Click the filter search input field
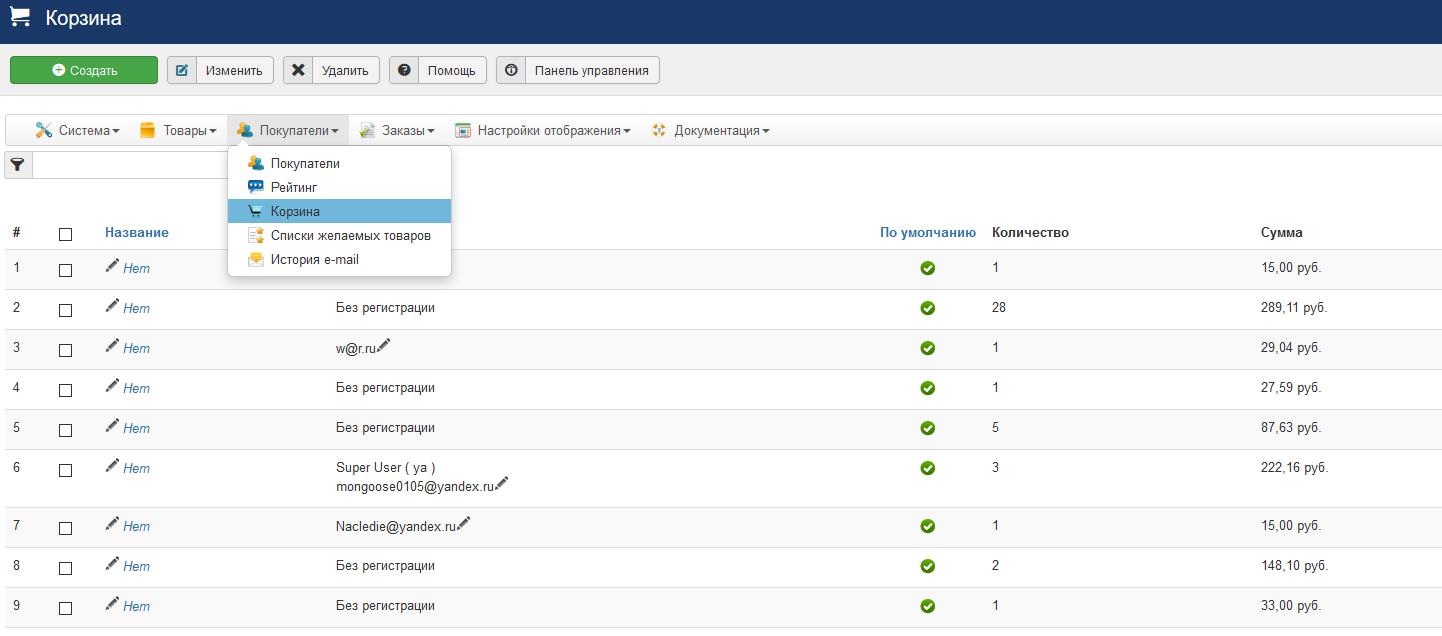1442x636 pixels. pyautogui.click(x=130, y=165)
